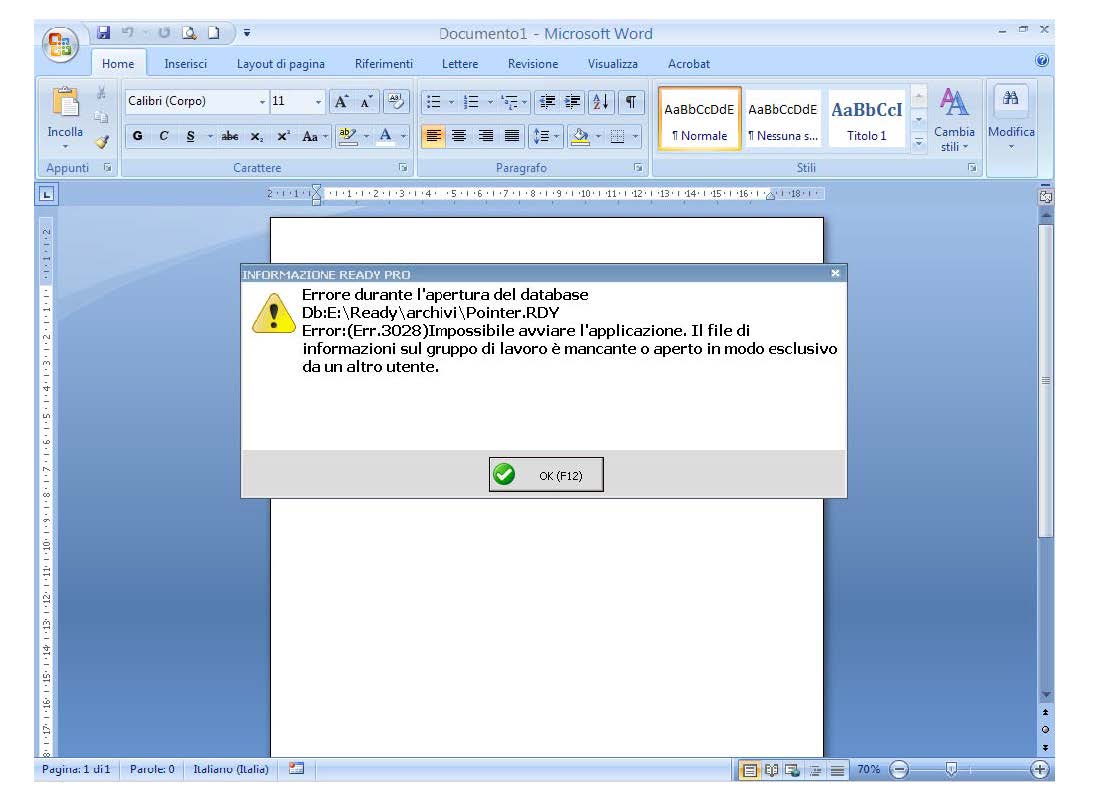
Task: Open the Visualizza tab
Action: pyautogui.click(x=612, y=64)
